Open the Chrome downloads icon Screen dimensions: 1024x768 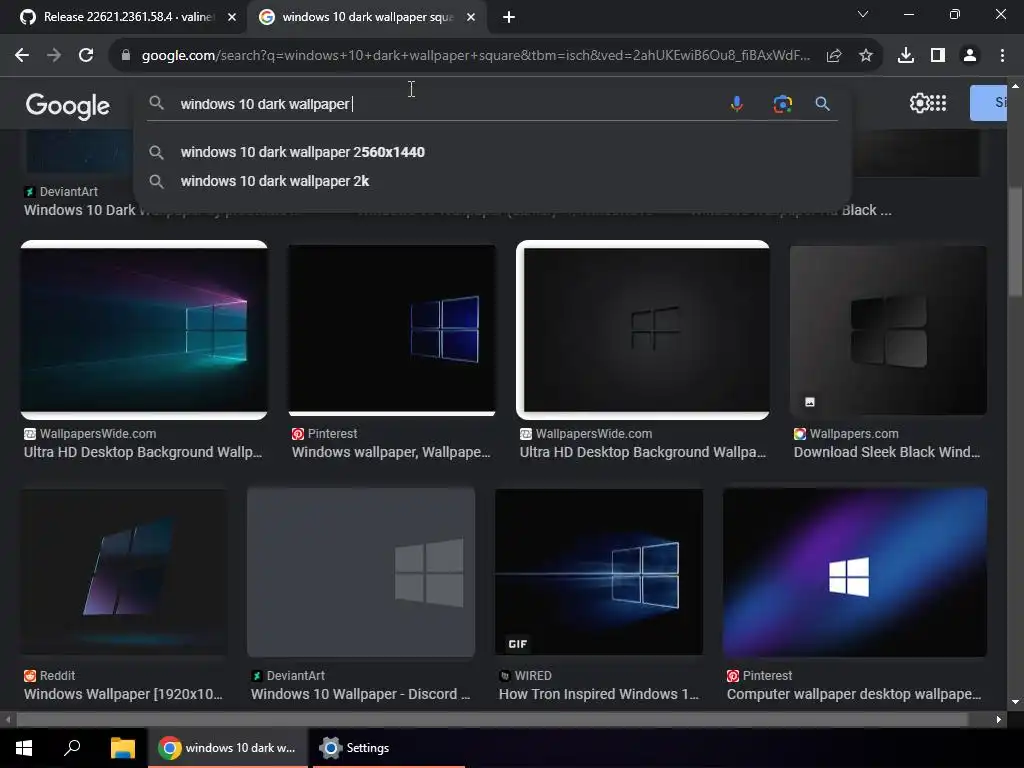906,56
